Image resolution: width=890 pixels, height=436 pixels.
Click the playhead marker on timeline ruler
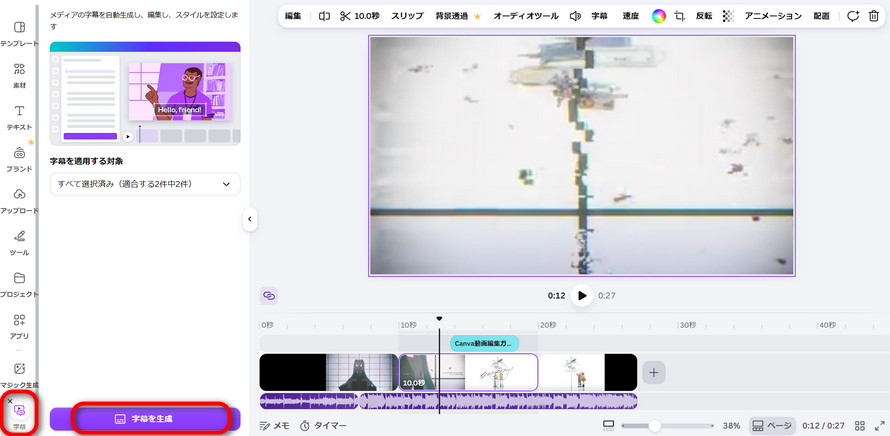pyautogui.click(x=439, y=319)
